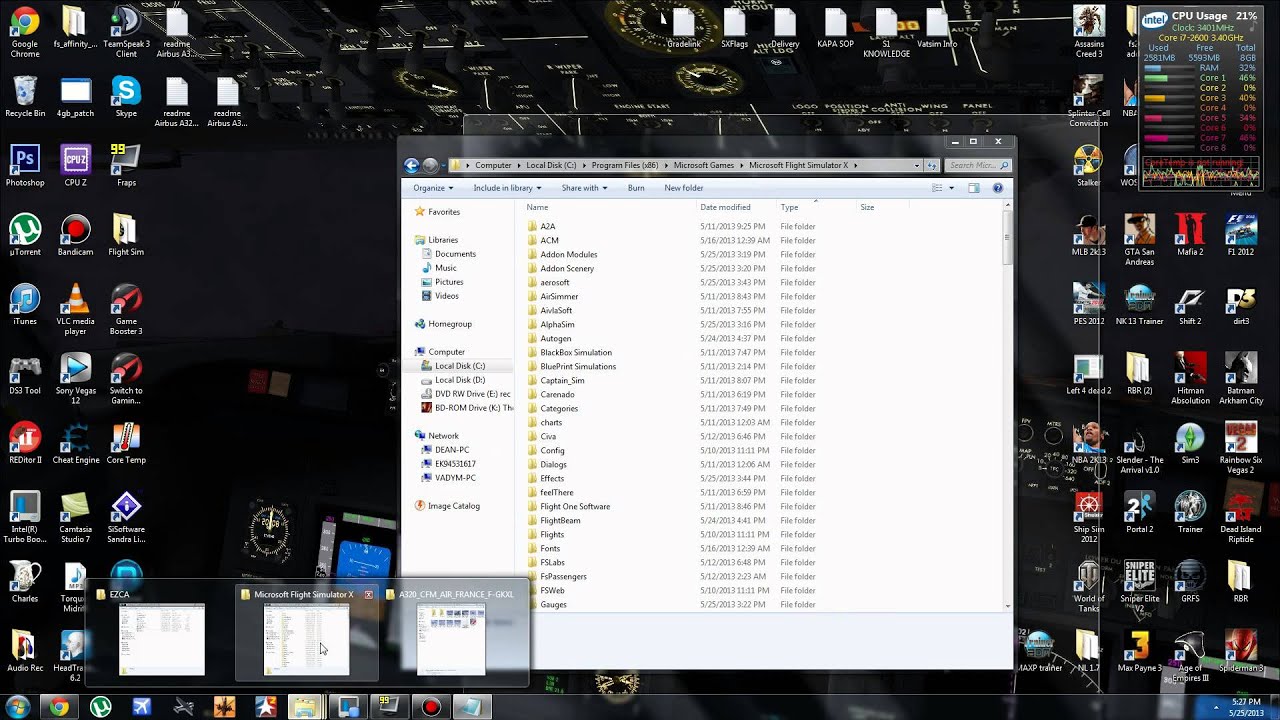Switch to A320_CFM_AIR_FRANCE_F-GKXL window thumbnail
The image size is (1280, 720).
pos(451,640)
